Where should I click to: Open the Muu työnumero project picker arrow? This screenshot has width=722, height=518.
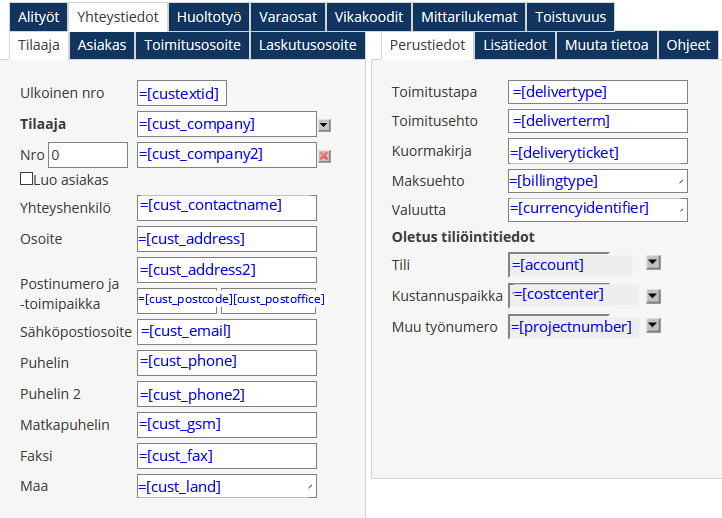click(653, 326)
